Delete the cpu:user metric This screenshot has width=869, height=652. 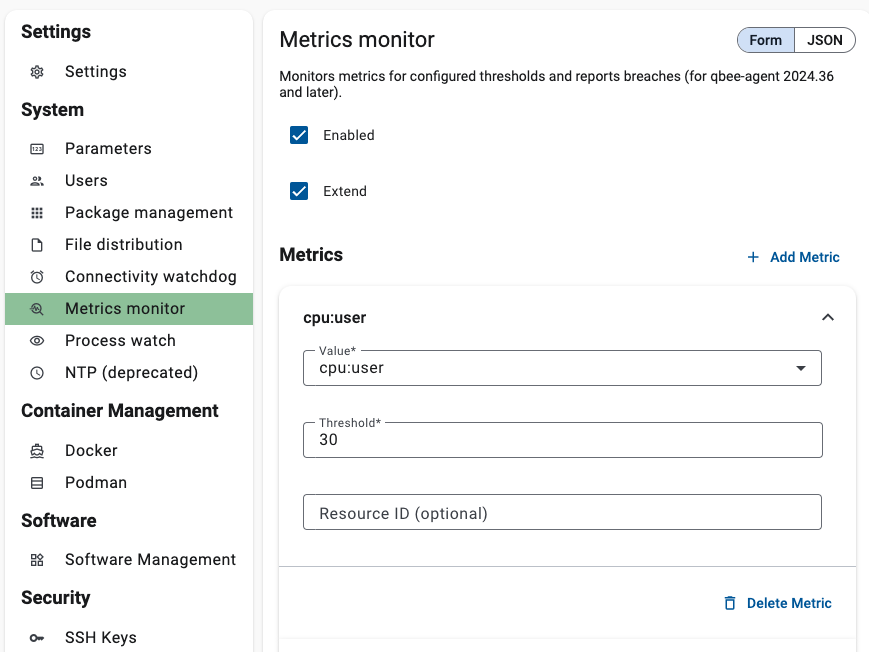coord(778,603)
